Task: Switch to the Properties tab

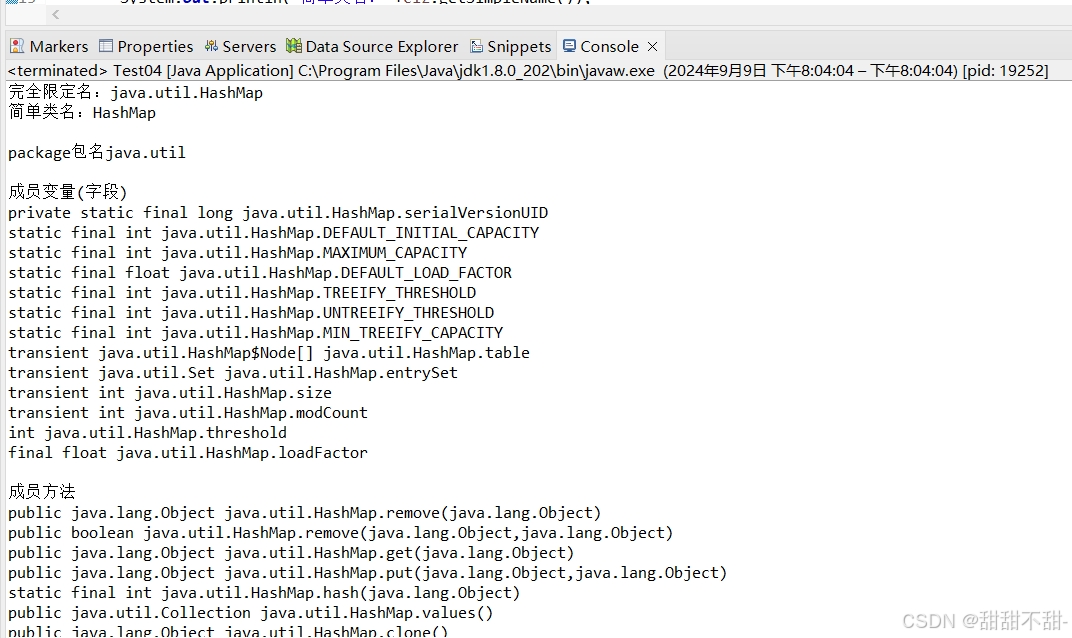Action: (146, 46)
